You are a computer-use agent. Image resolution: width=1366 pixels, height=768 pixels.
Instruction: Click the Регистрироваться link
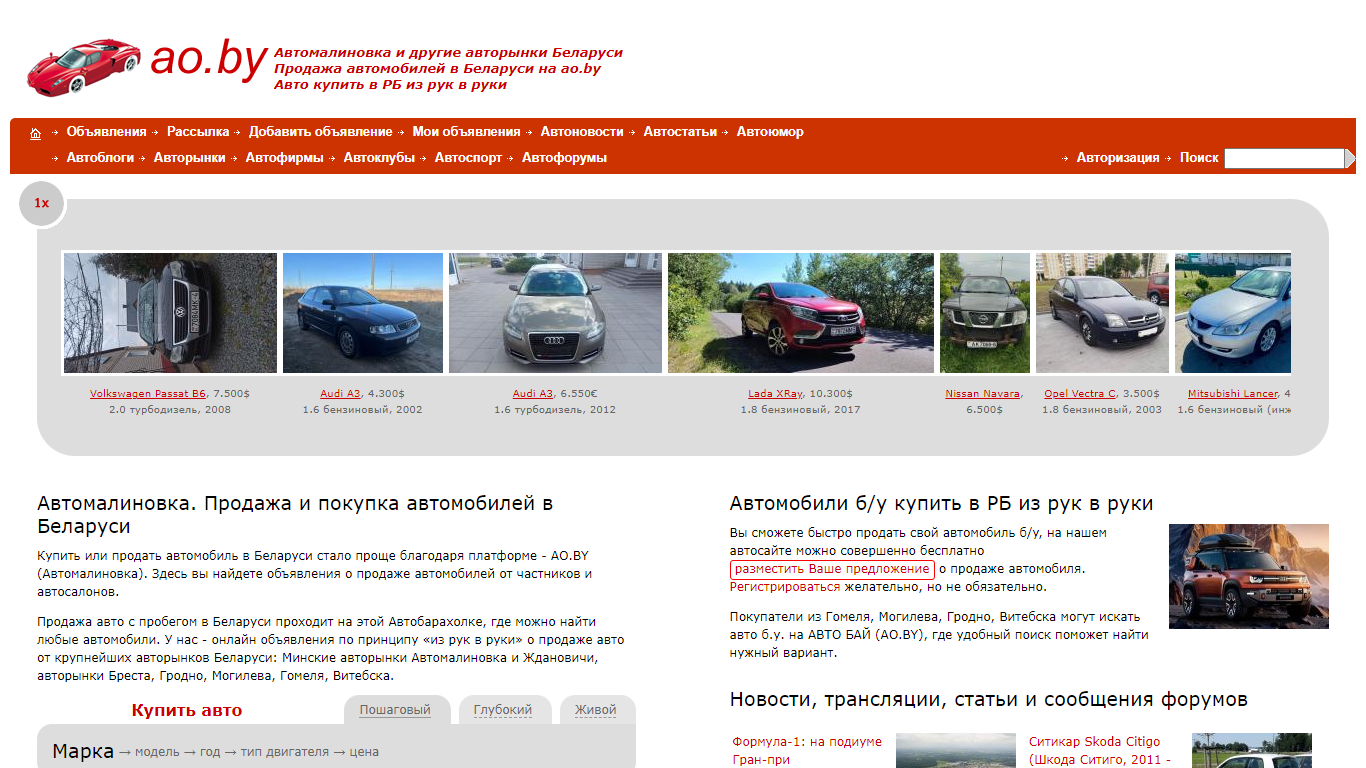point(785,587)
